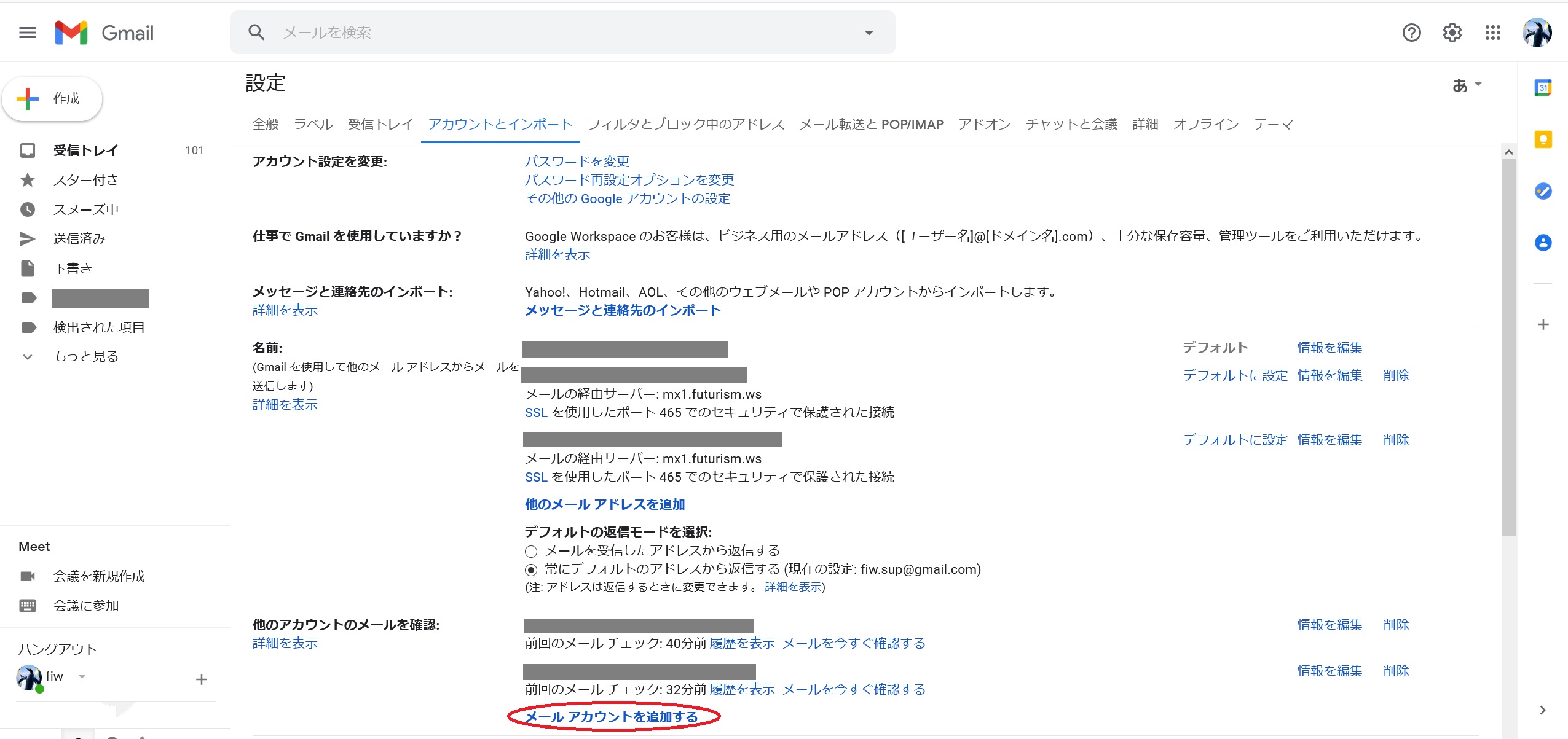Click メール アカウントを追加する link
The height and width of the screenshot is (739, 1568).
(611, 717)
